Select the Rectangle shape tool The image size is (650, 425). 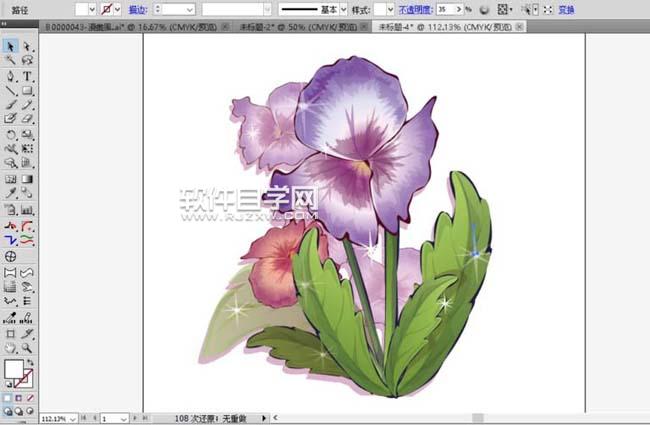[x=27, y=91]
